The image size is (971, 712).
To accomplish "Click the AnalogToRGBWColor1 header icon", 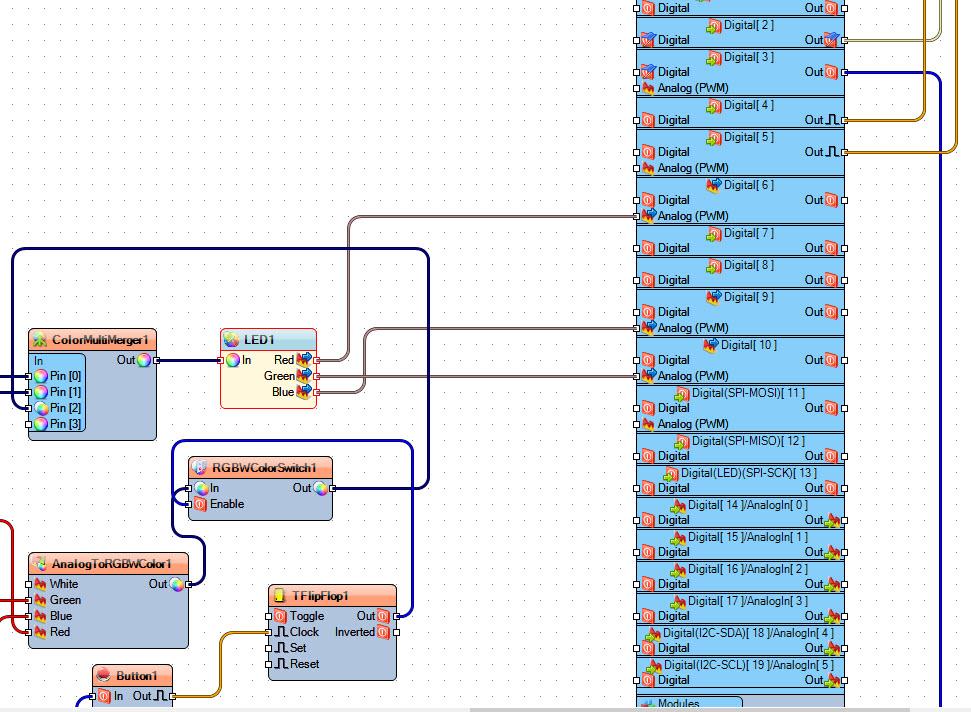I will click(x=40, y=563).
